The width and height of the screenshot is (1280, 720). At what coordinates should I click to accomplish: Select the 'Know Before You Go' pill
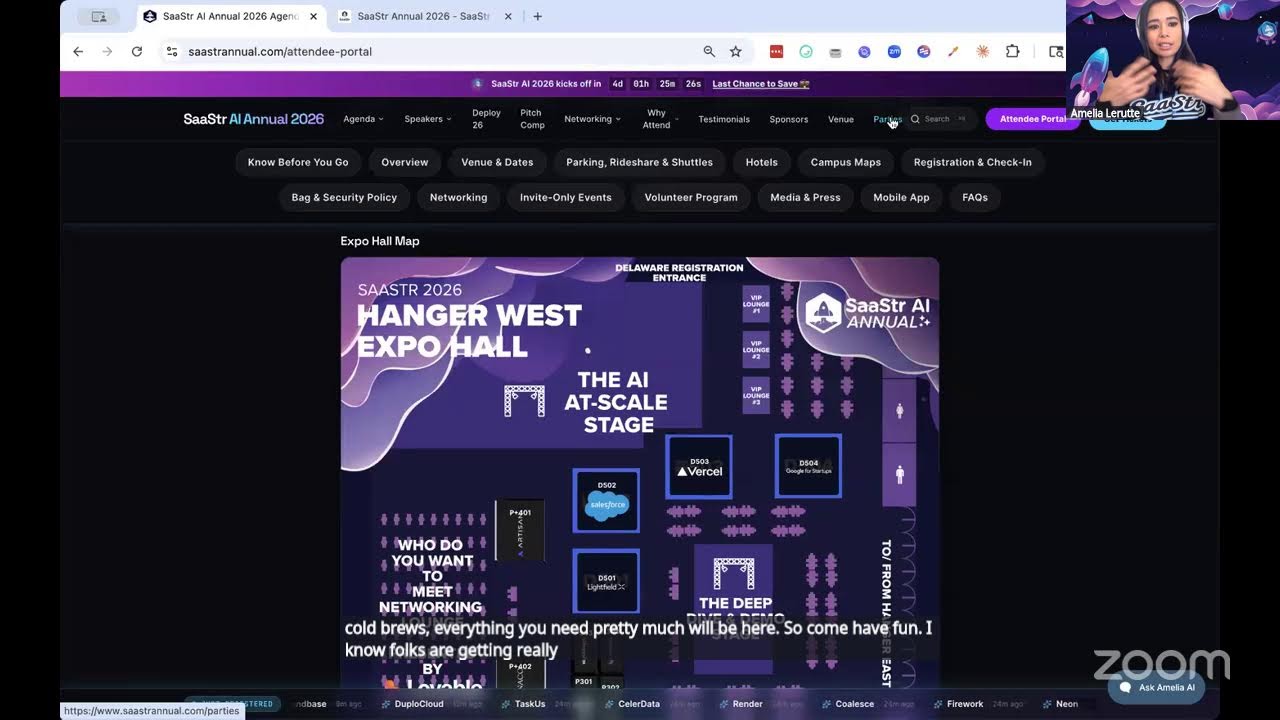click(x=298, y=162)
